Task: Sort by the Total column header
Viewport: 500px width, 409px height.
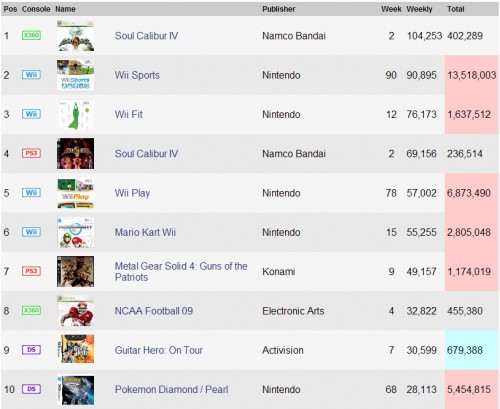Action: coord(456,9)
